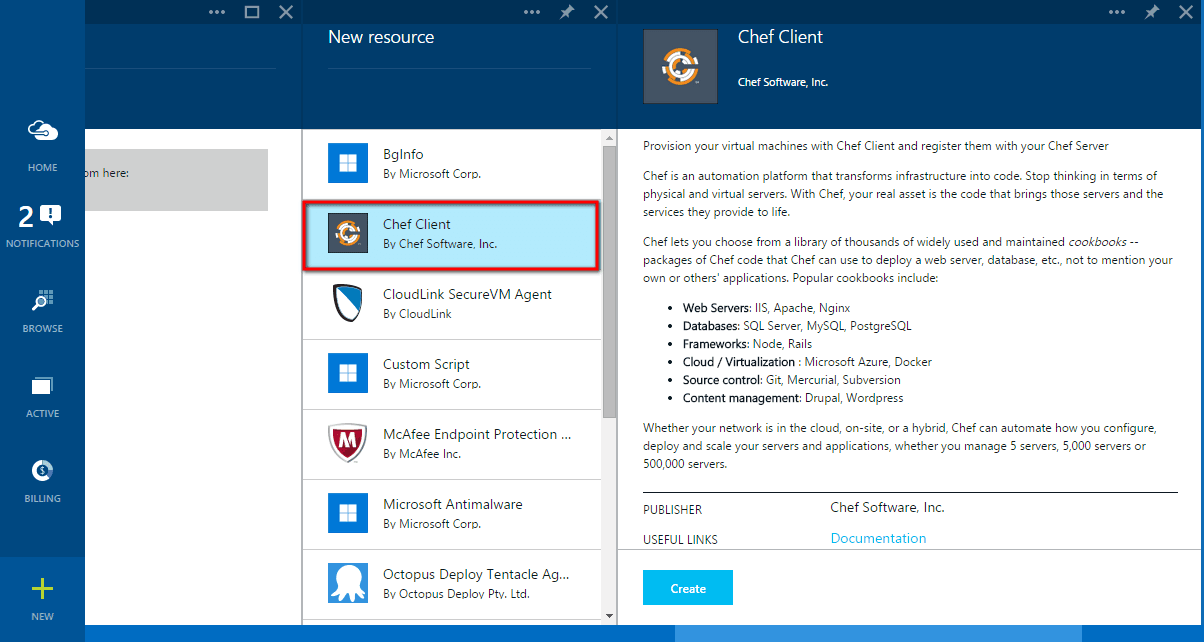Open the Billing icon
Screen dimensions: 1204x642
42,471
